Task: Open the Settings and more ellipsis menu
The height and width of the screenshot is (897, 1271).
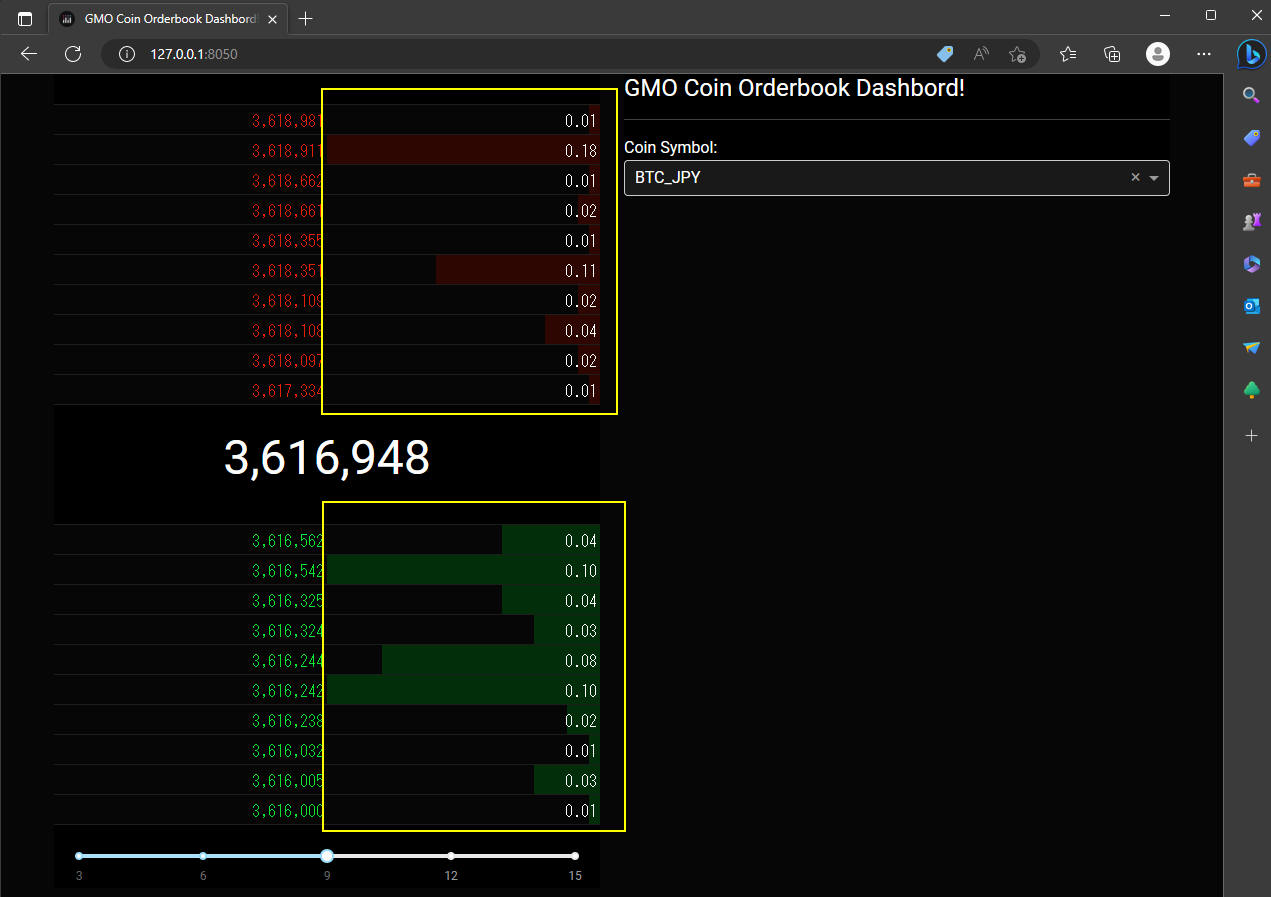Action: point(1204,54)
